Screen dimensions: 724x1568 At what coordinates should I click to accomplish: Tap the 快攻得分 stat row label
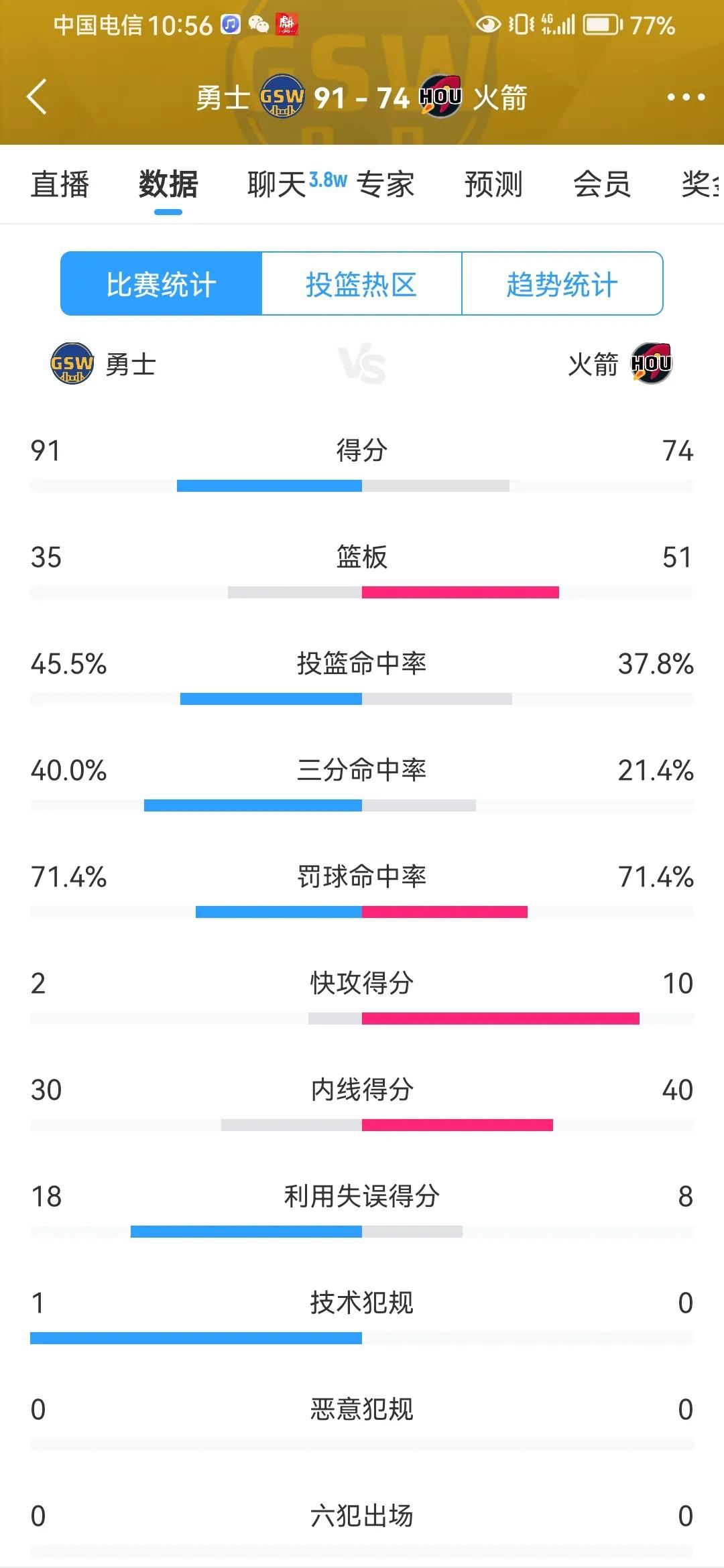[362, 983]
